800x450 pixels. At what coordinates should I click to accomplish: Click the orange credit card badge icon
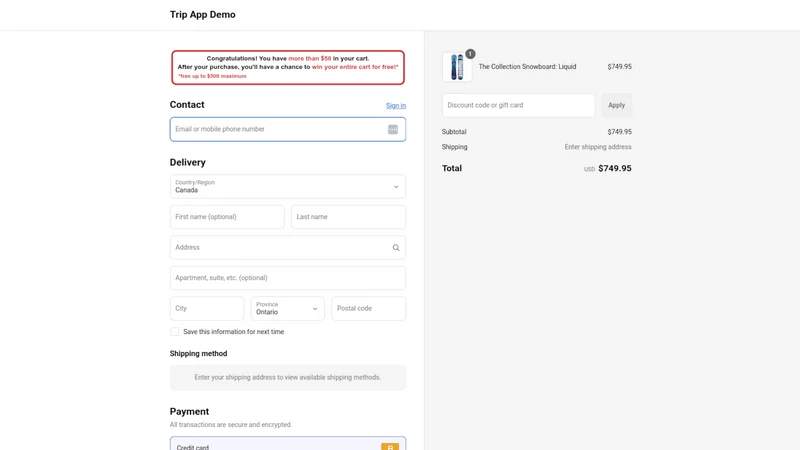[390, 447]
